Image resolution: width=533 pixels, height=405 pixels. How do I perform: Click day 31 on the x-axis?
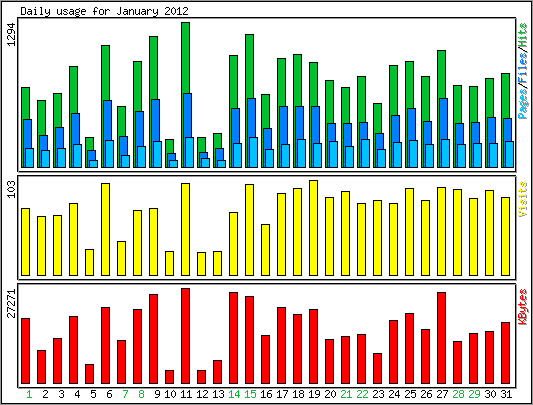click(506, 394)
